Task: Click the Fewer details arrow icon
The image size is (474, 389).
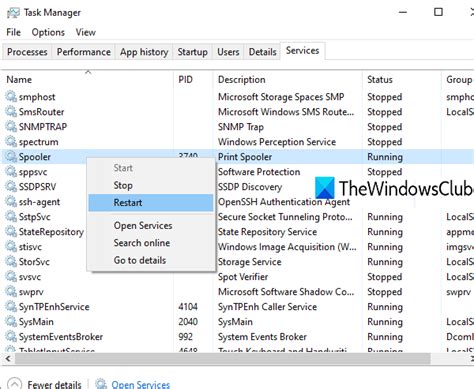Action: (x=14, y=384)
